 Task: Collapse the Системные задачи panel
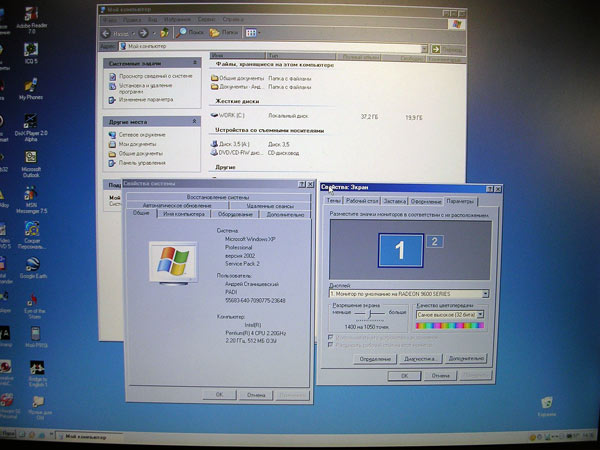[195, 62]
